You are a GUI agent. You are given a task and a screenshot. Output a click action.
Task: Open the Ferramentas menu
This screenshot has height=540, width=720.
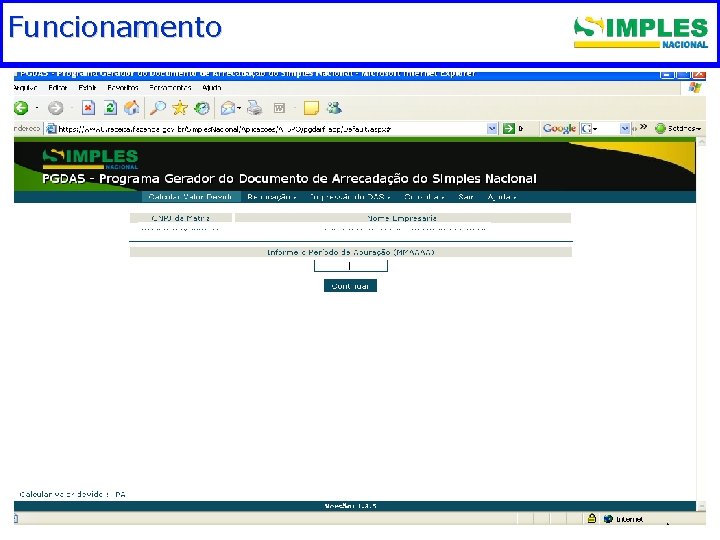[x=170, y=87]
